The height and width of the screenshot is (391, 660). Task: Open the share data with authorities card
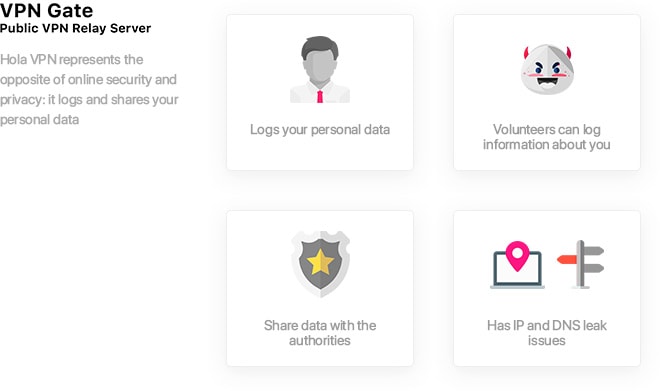(320, 288)
